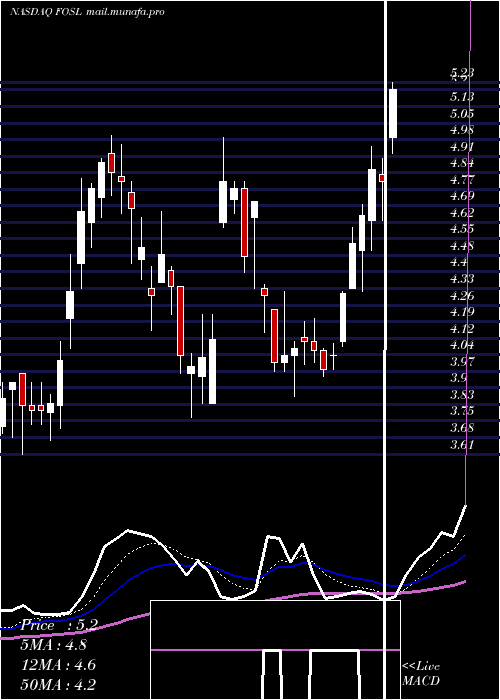Click the <<Live MACD label

coord(421,674)
